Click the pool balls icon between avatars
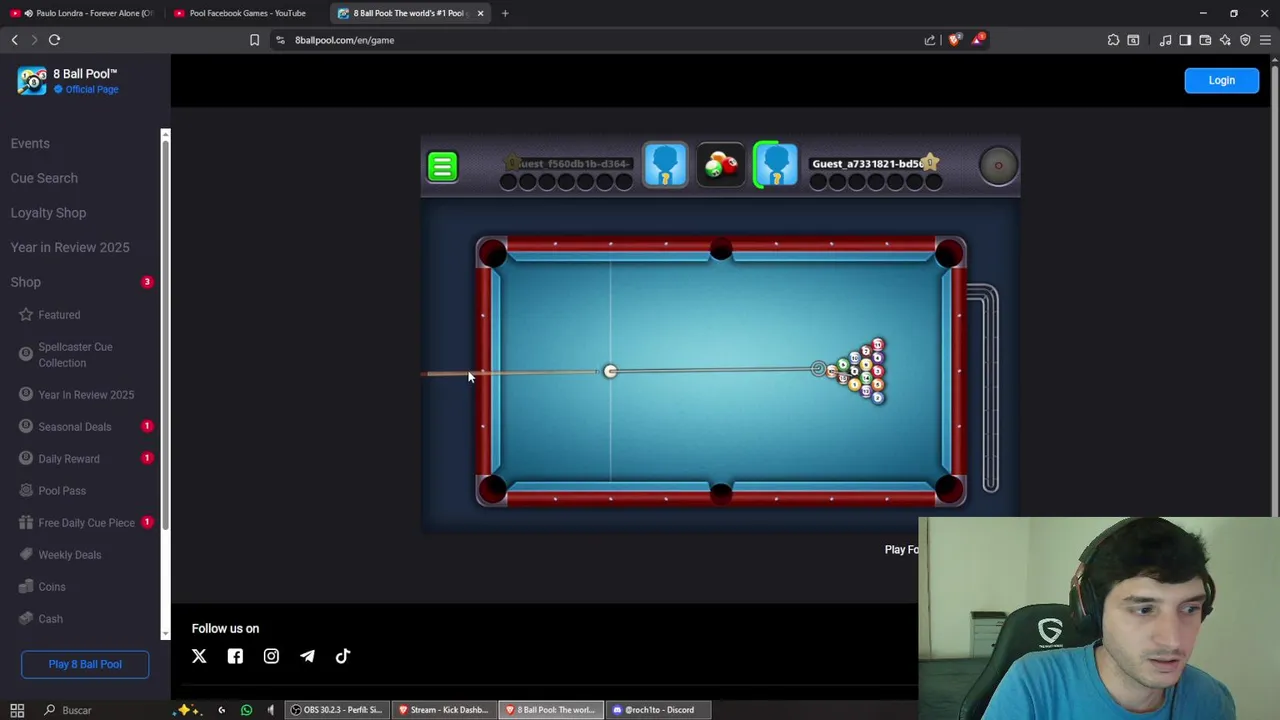This screenshot has height=720, width=1280. [x=720, y=165]
